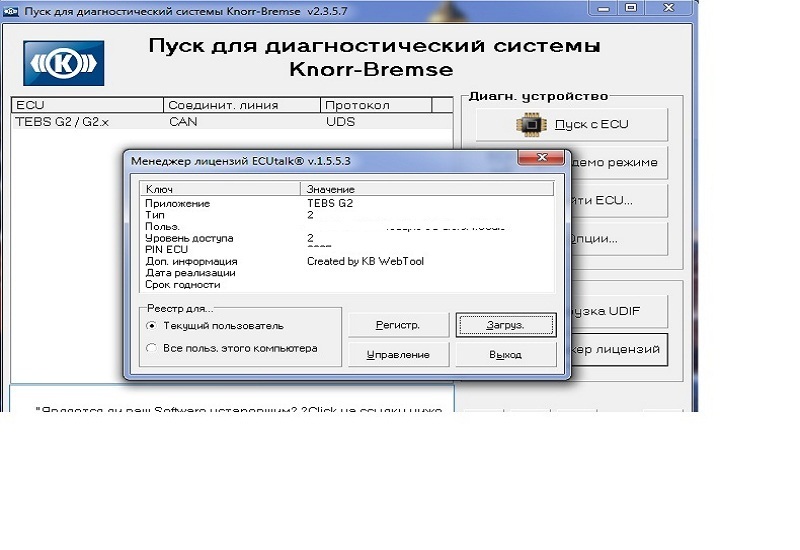
Task: Click the ECU column header
Action: click(87, 105)
